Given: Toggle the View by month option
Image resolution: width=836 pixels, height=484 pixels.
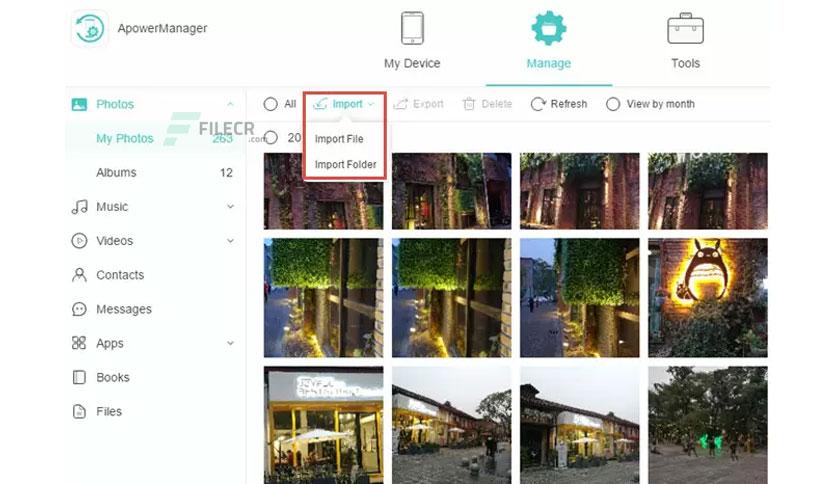Looking at the screenshot, I should coord(613,104).
